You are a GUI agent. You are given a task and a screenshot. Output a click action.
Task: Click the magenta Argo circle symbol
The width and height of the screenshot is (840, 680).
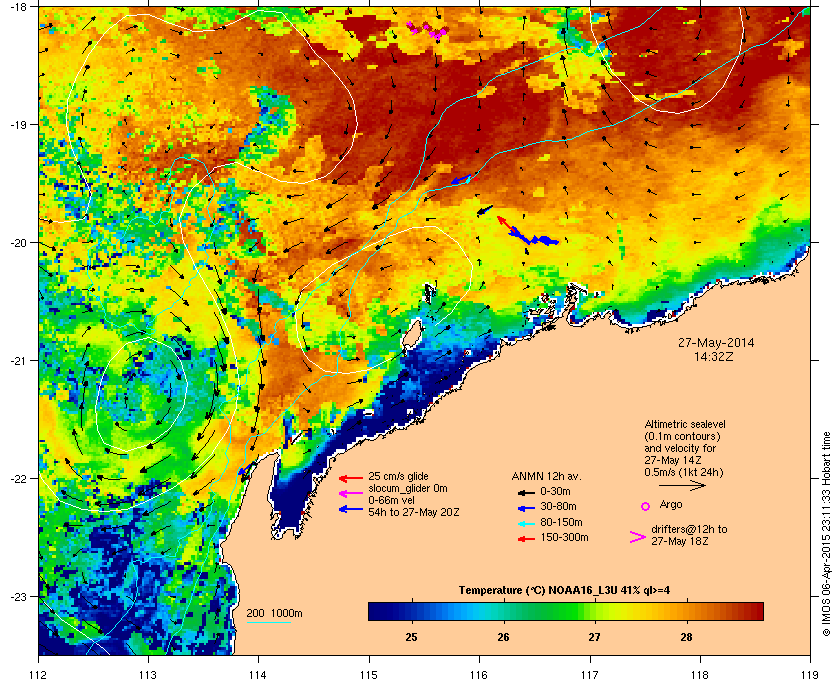click(645, 506)
